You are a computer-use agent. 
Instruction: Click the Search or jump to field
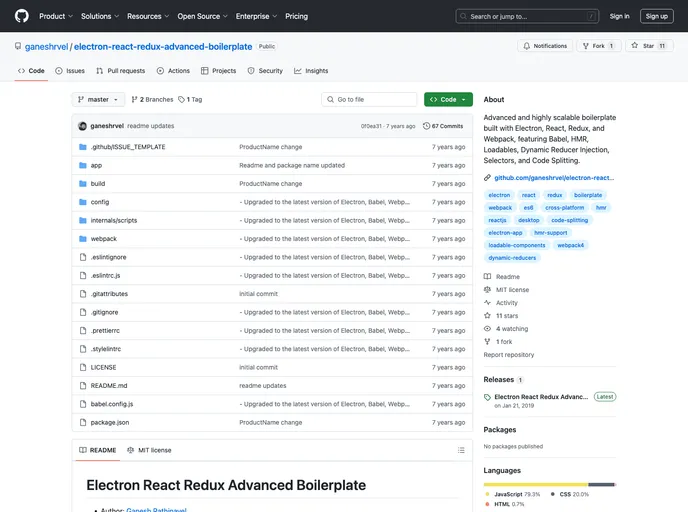pyautogui.click(x=527, y=16)
